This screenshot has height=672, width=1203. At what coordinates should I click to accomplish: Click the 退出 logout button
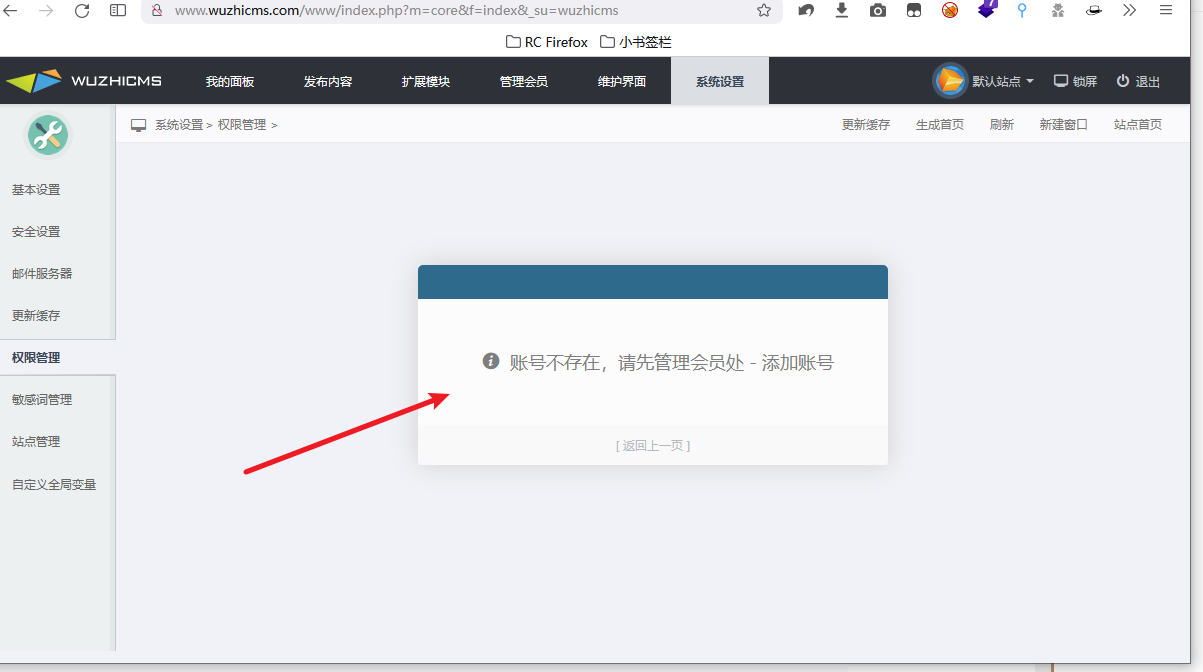(x=1139, y=81)
